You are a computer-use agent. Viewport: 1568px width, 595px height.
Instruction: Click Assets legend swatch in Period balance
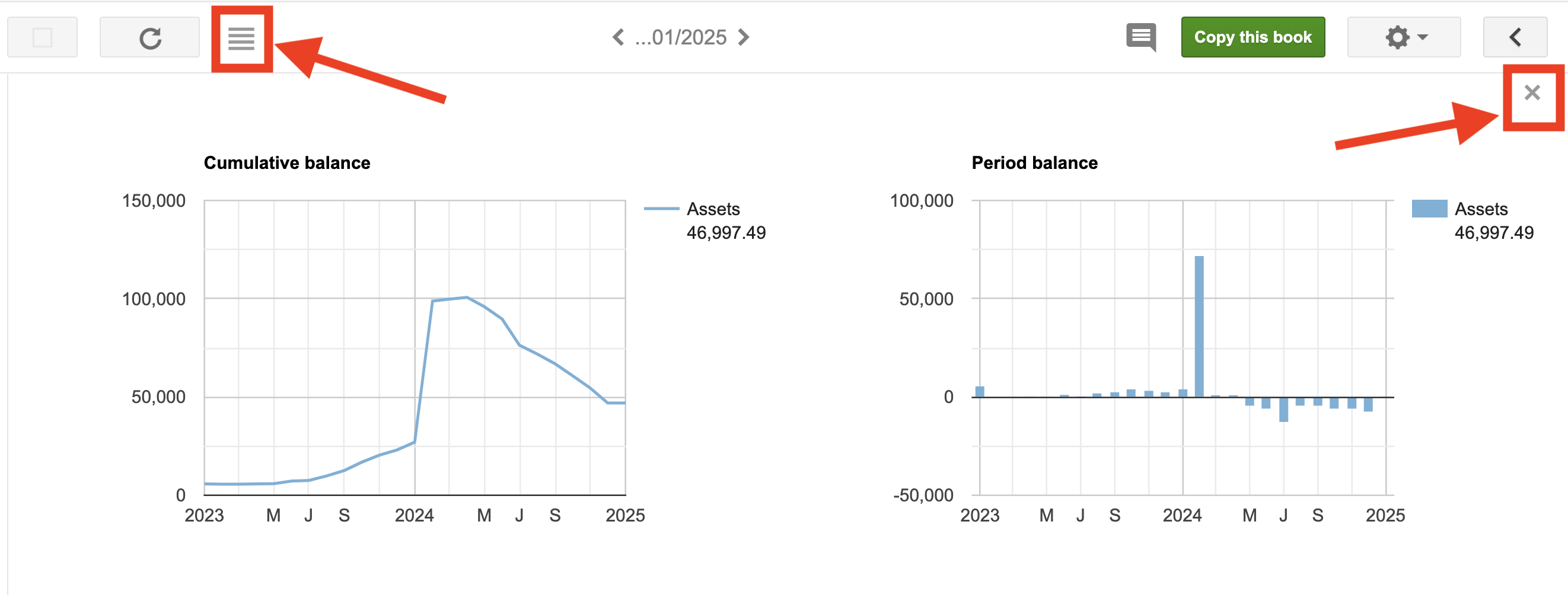click(x=1429, y=209)
